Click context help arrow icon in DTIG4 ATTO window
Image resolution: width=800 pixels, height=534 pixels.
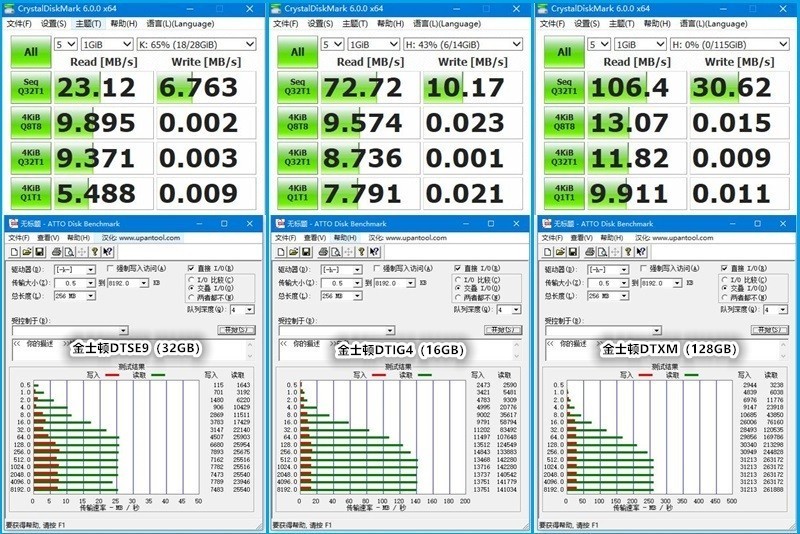point(374,251)
